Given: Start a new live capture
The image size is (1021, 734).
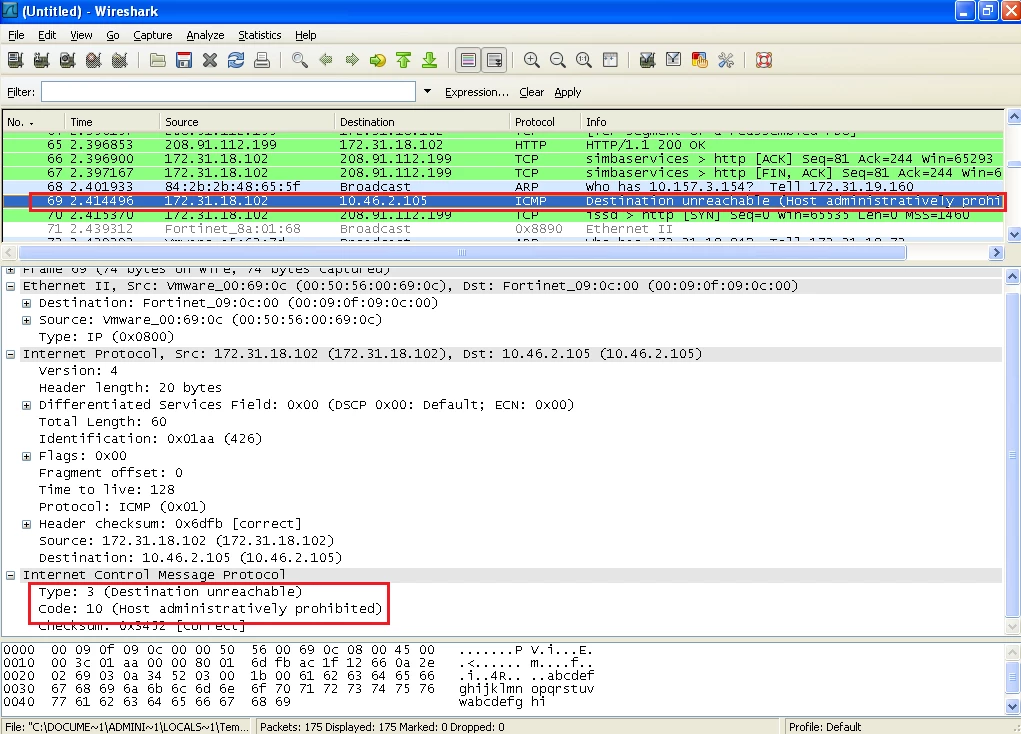Looking at the screenshot, I should click(68, 61).
